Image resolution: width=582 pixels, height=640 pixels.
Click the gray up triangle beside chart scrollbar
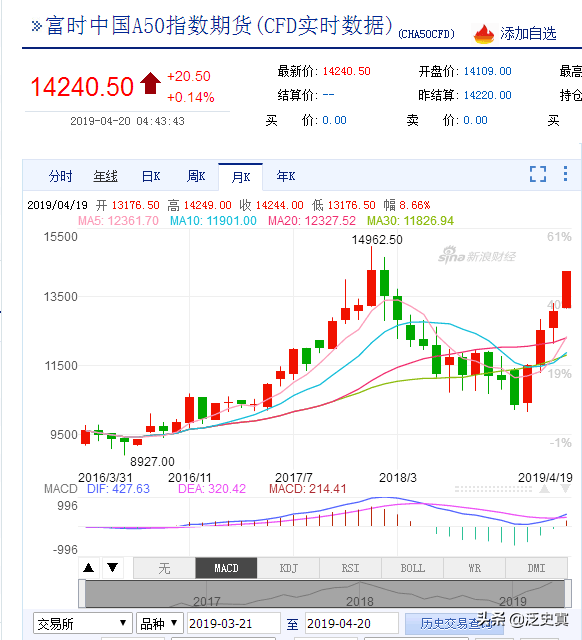pos(544,489)
